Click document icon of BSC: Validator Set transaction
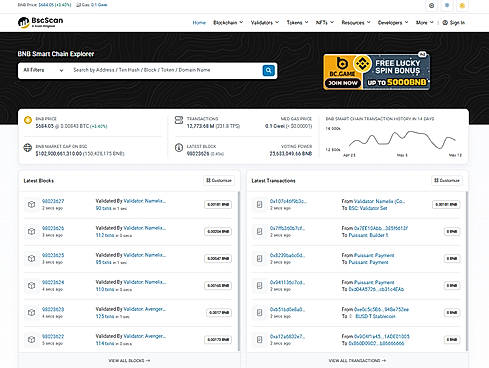 click(259, 204)
